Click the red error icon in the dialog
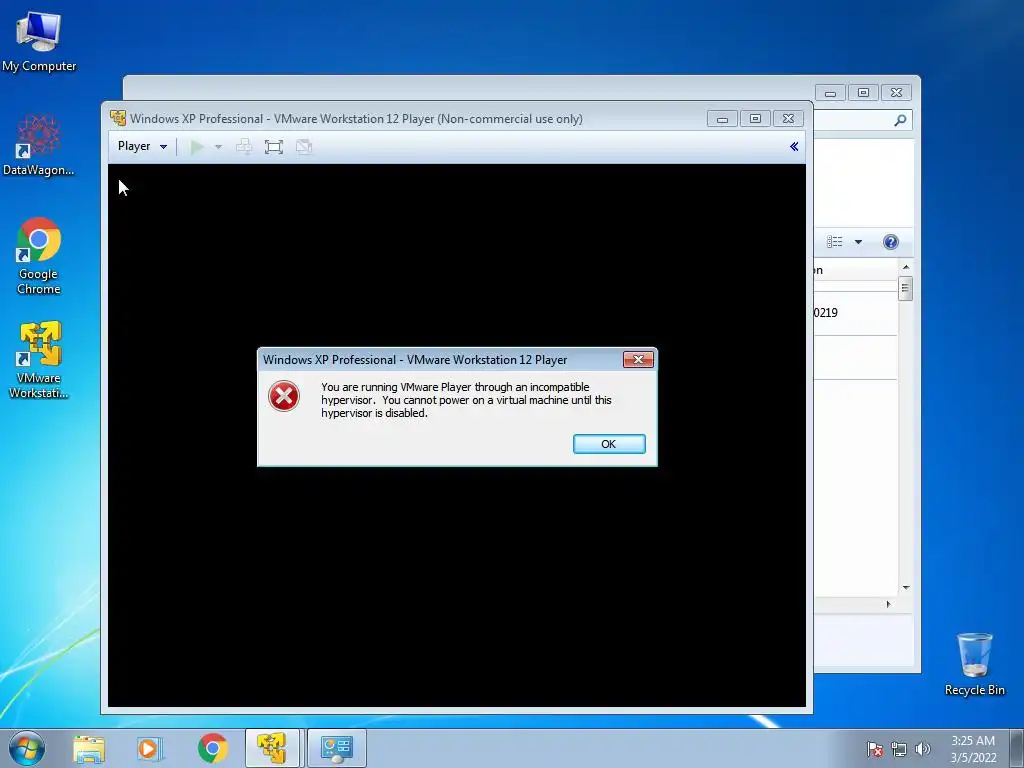Image resolution: width=1024 pixels, height=768 pixels. coord(284,396)
